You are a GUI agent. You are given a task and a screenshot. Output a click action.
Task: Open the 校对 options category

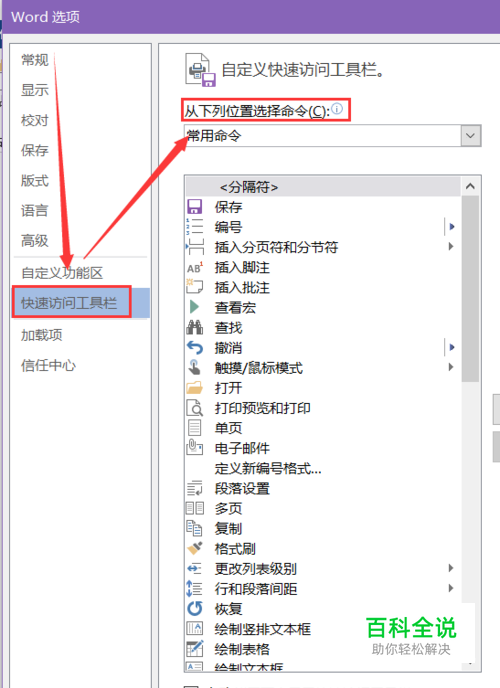35,120
